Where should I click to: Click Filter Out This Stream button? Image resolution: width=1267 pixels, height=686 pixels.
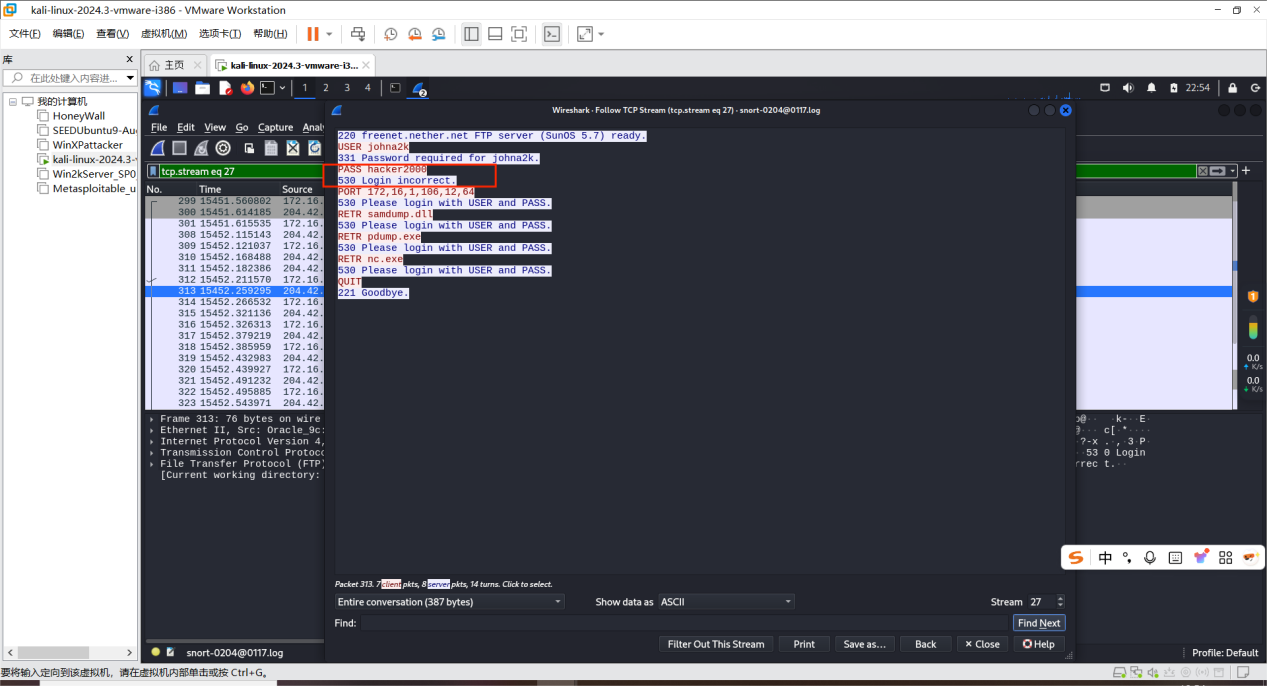point(715,644)
